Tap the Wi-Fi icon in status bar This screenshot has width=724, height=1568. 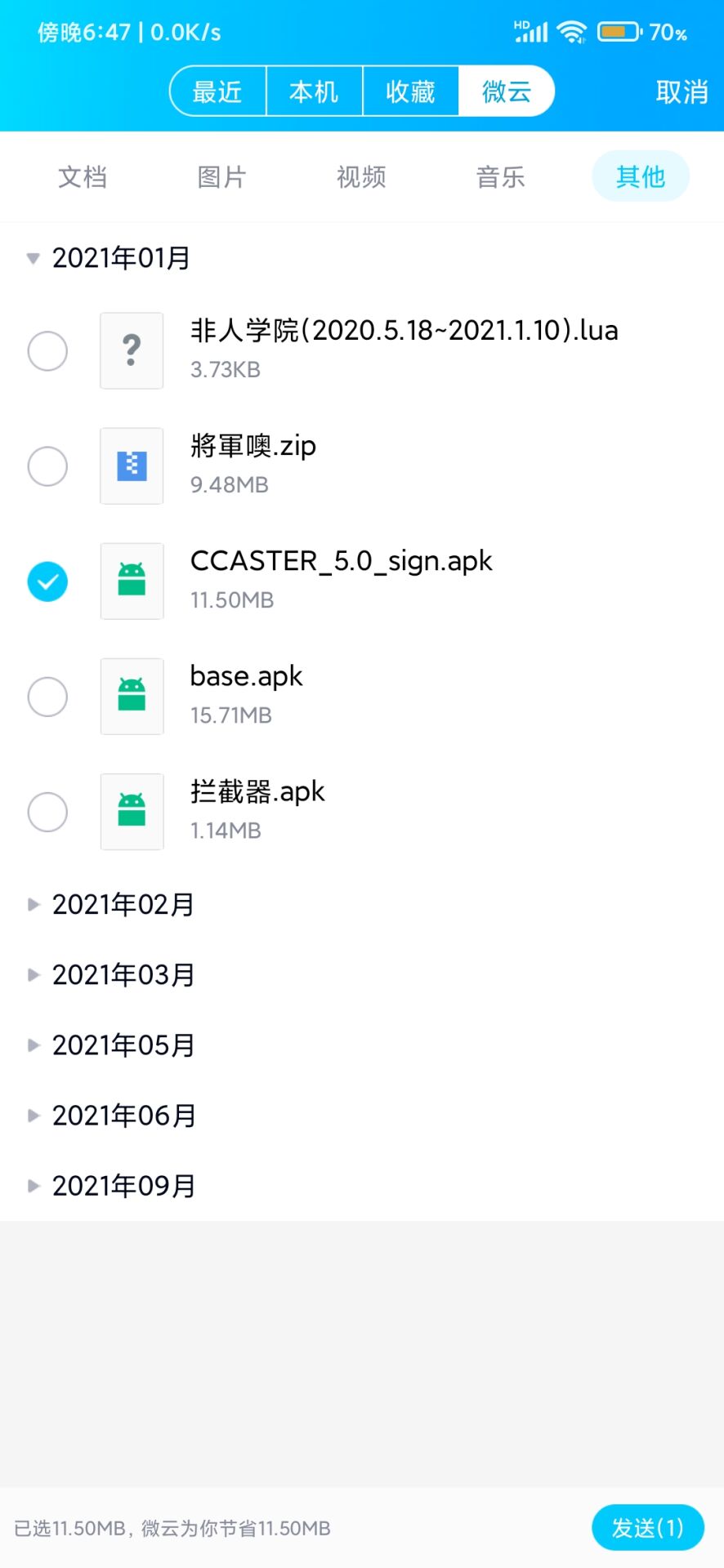[571, 33]
